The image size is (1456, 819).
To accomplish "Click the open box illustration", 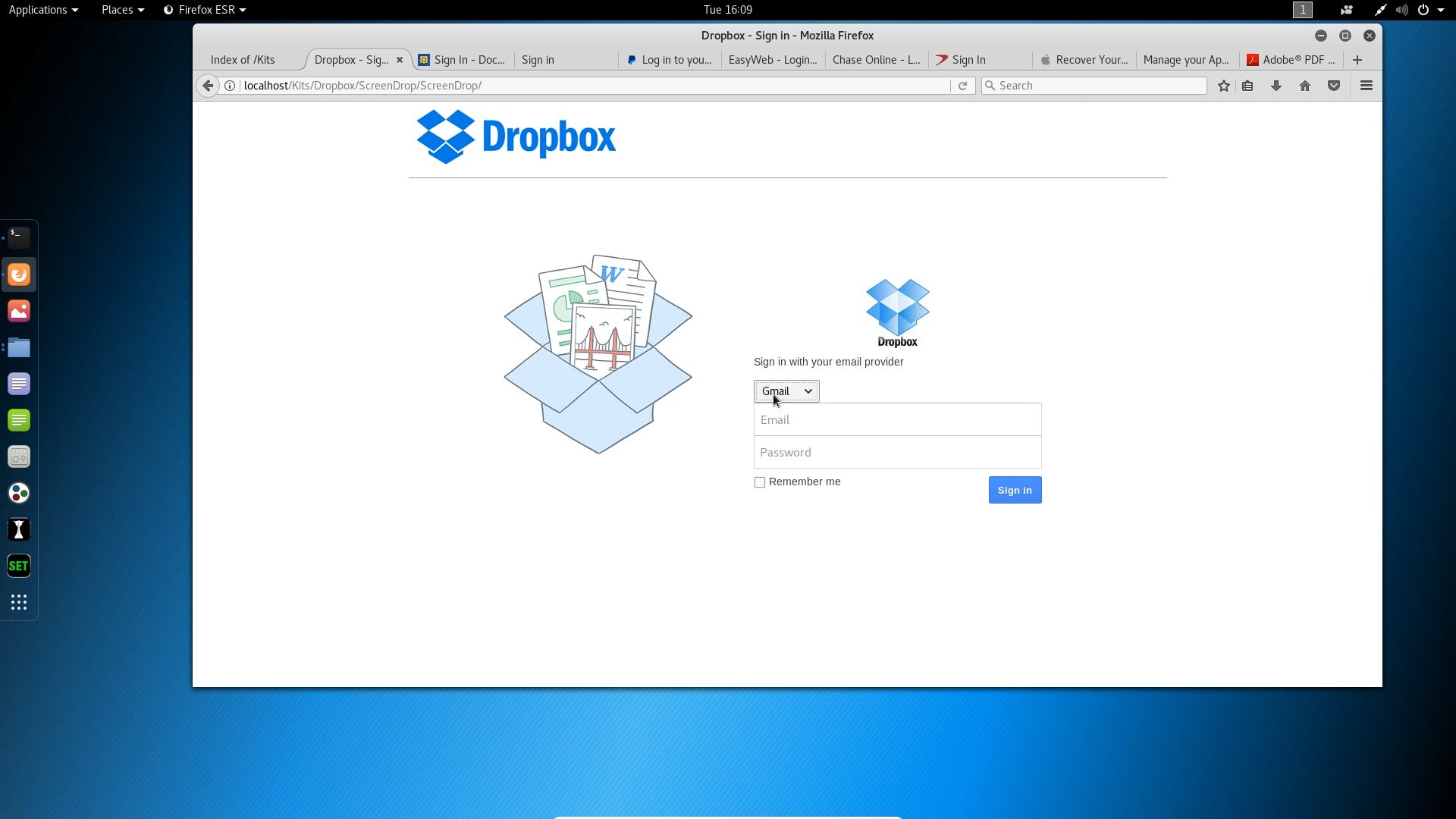I will coord(598,354).
